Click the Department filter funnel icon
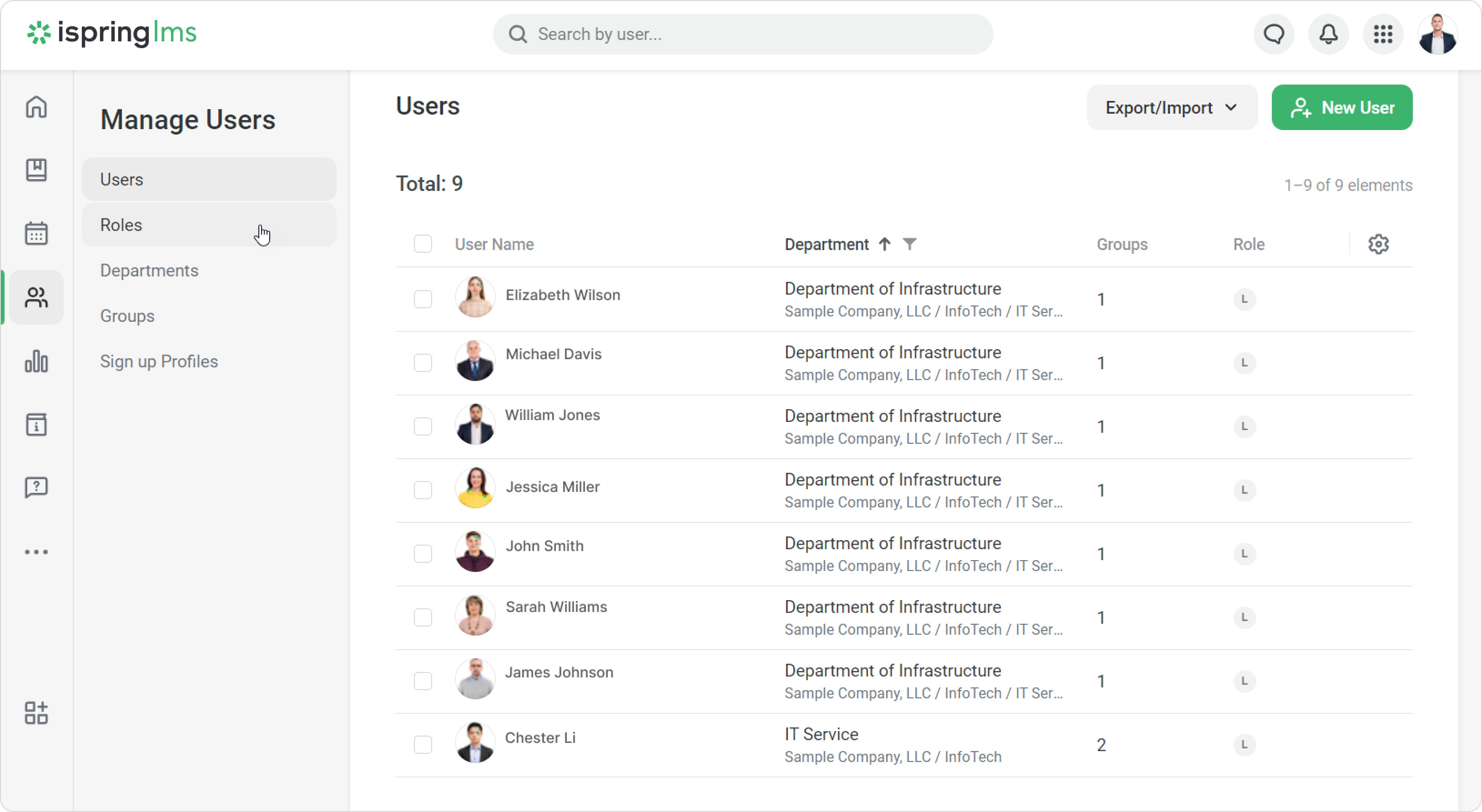Viewport: 1482px width, 812px height. (910, 245)
